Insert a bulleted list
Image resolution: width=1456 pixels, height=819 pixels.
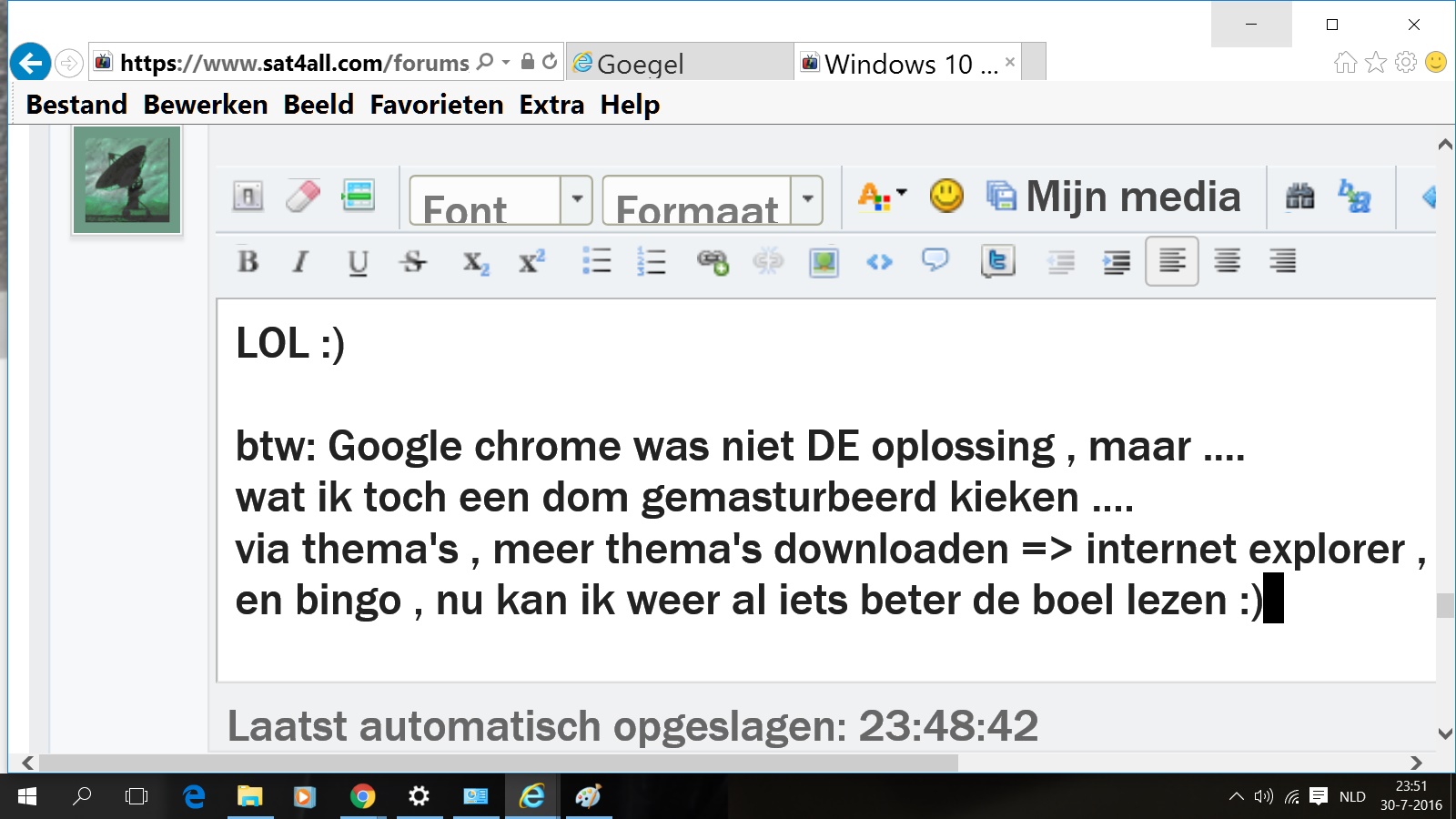click(x=597, y=262)
